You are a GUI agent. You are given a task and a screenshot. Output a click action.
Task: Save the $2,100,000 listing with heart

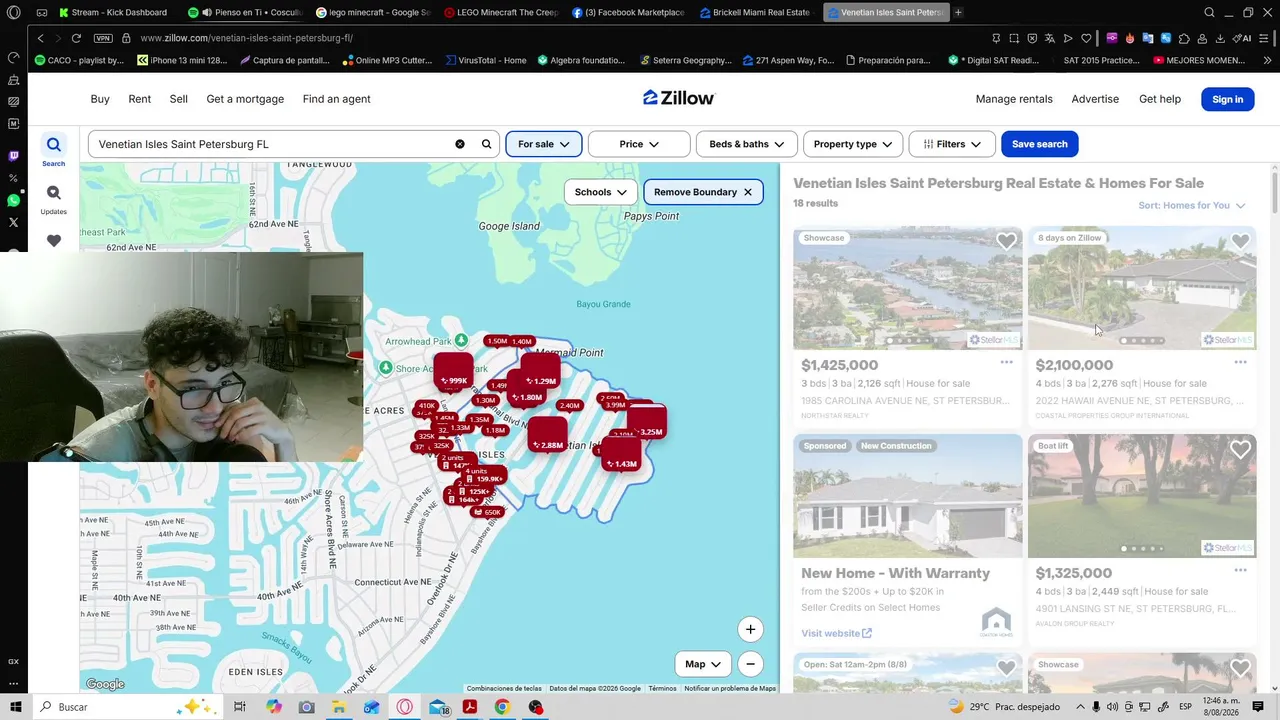pos(1240,241)
